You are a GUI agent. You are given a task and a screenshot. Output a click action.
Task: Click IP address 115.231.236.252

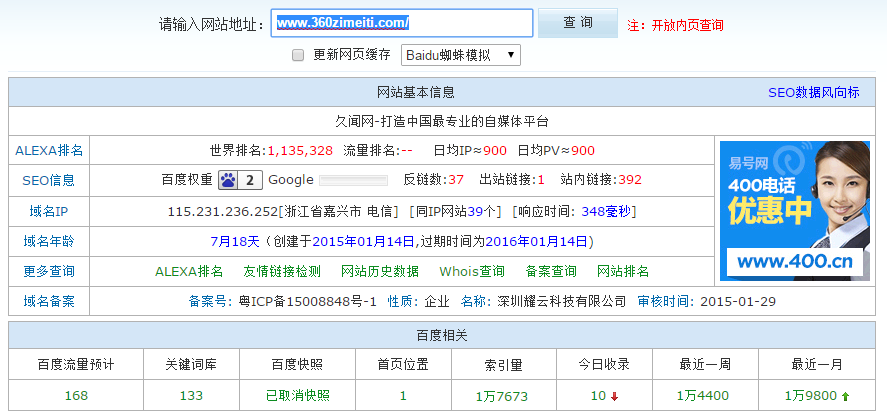(x=223, y=211)
